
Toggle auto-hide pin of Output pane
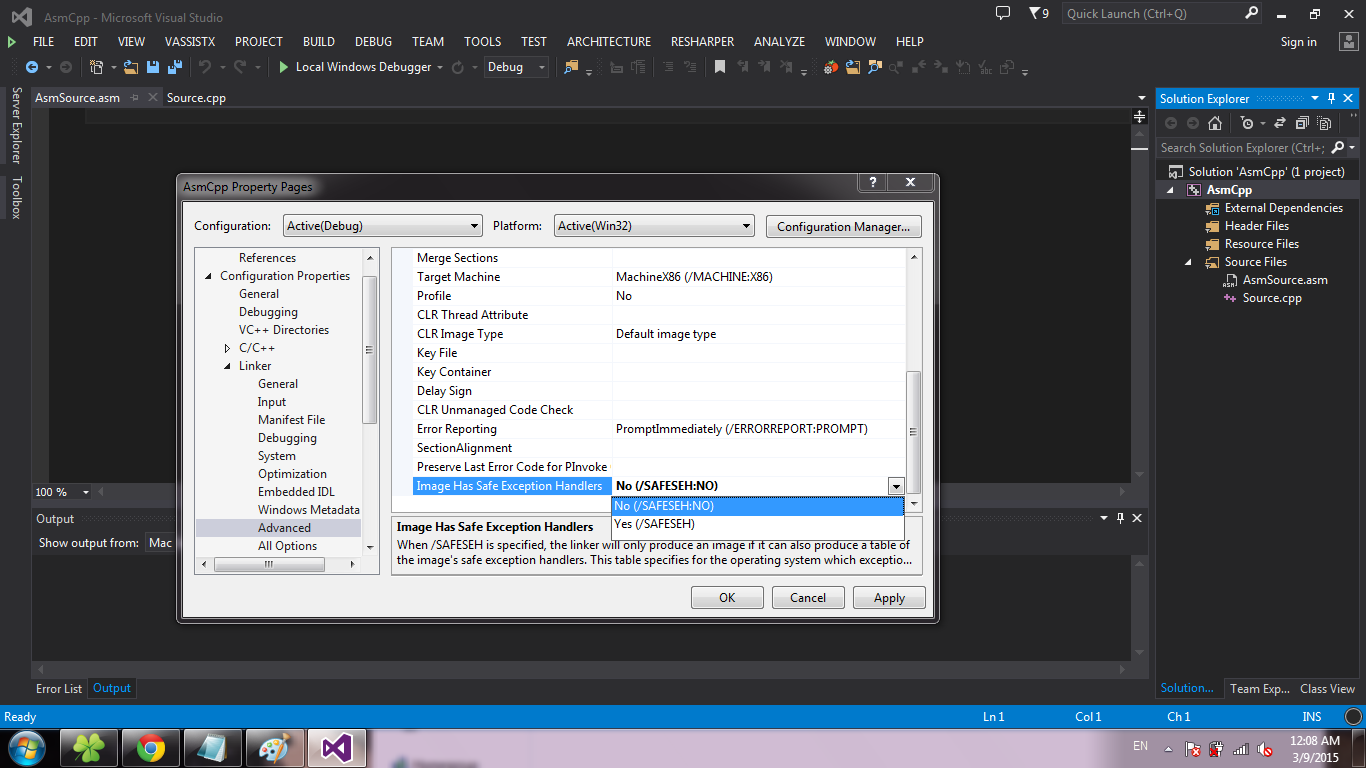click(1120, 518)
